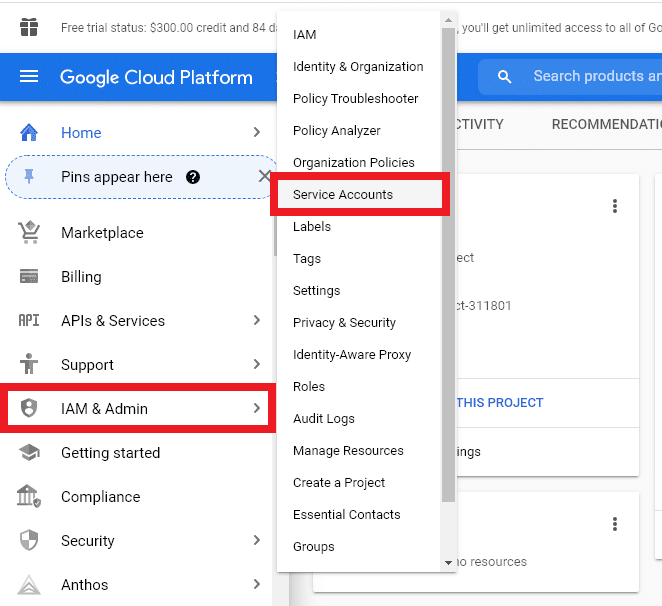This screenshot has height=606, width=662.
Task: Go to Home in the sidebar
Action: click(x=81, y=133)
